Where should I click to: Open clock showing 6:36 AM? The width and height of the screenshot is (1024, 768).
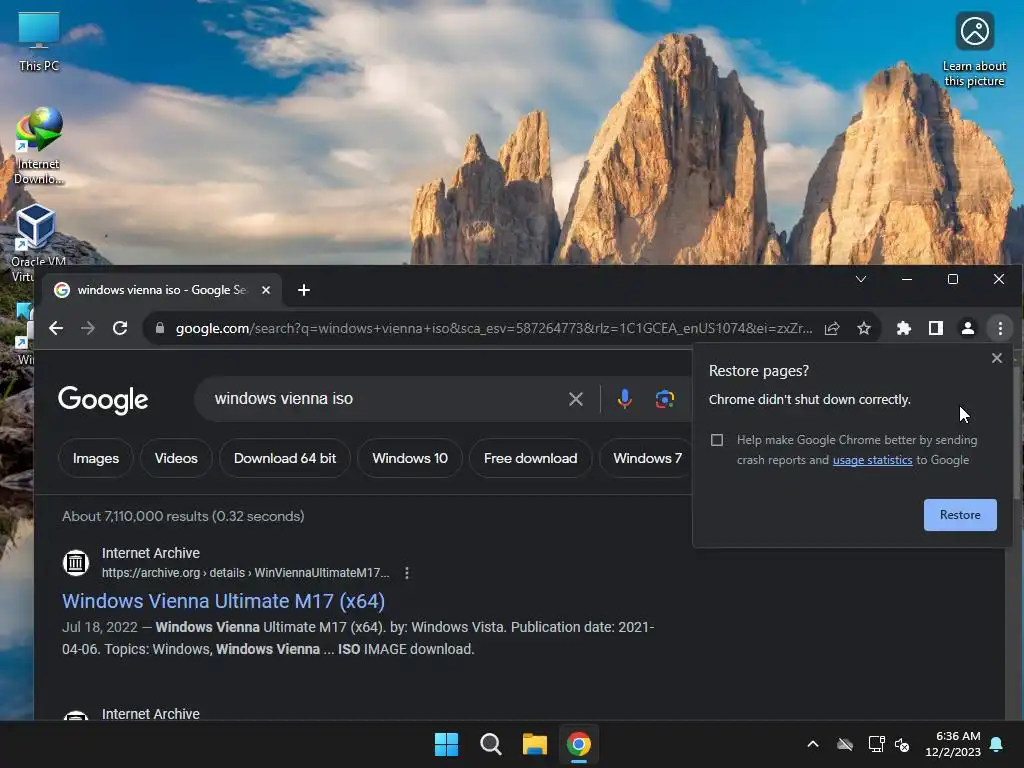[x=953, y=744]
